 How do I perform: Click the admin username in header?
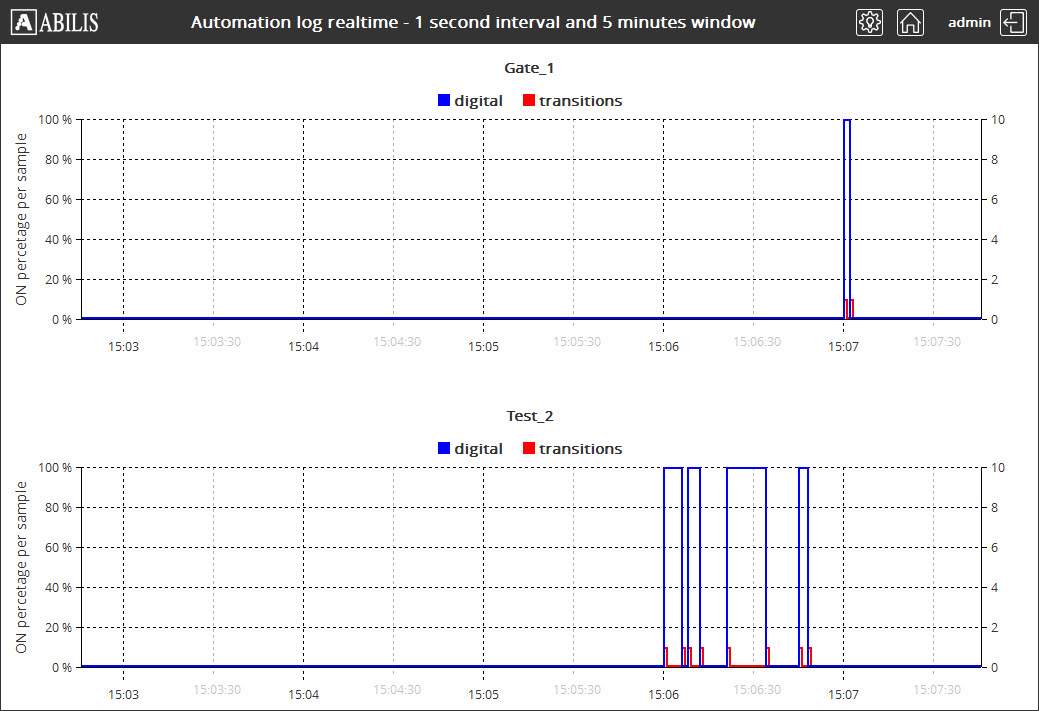coord(969,22)
